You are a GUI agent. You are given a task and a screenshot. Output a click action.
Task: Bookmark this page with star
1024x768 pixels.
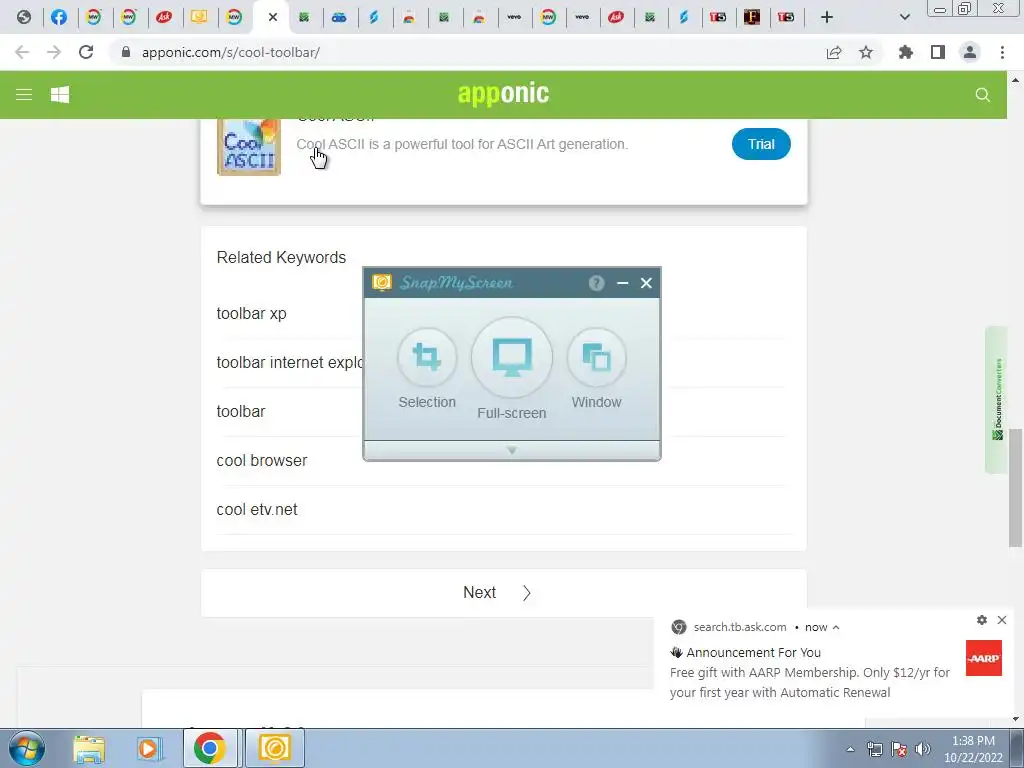tap(866, 52)
